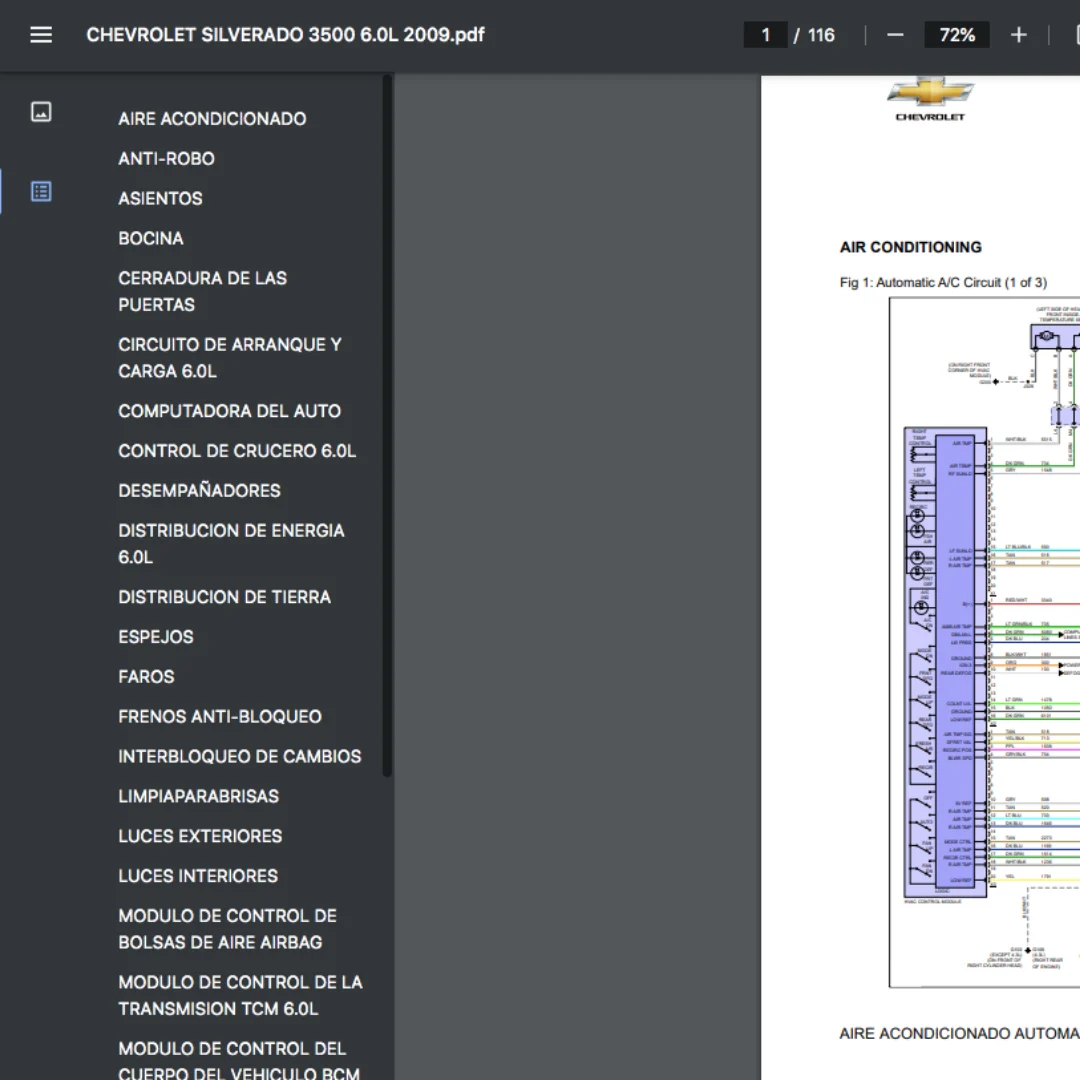
Task: Edit the current page number field
Action: (x=765, y=35)
